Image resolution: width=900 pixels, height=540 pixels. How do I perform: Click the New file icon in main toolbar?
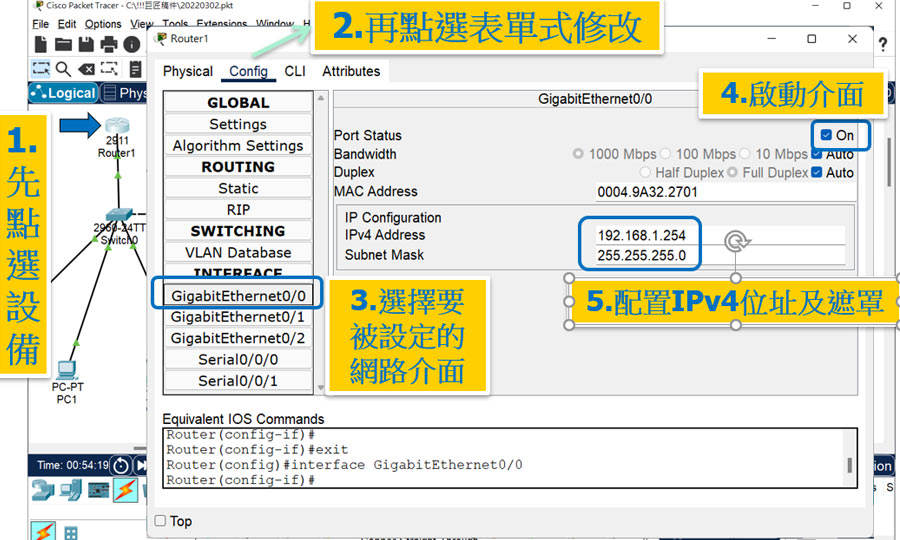pos(41,44)
